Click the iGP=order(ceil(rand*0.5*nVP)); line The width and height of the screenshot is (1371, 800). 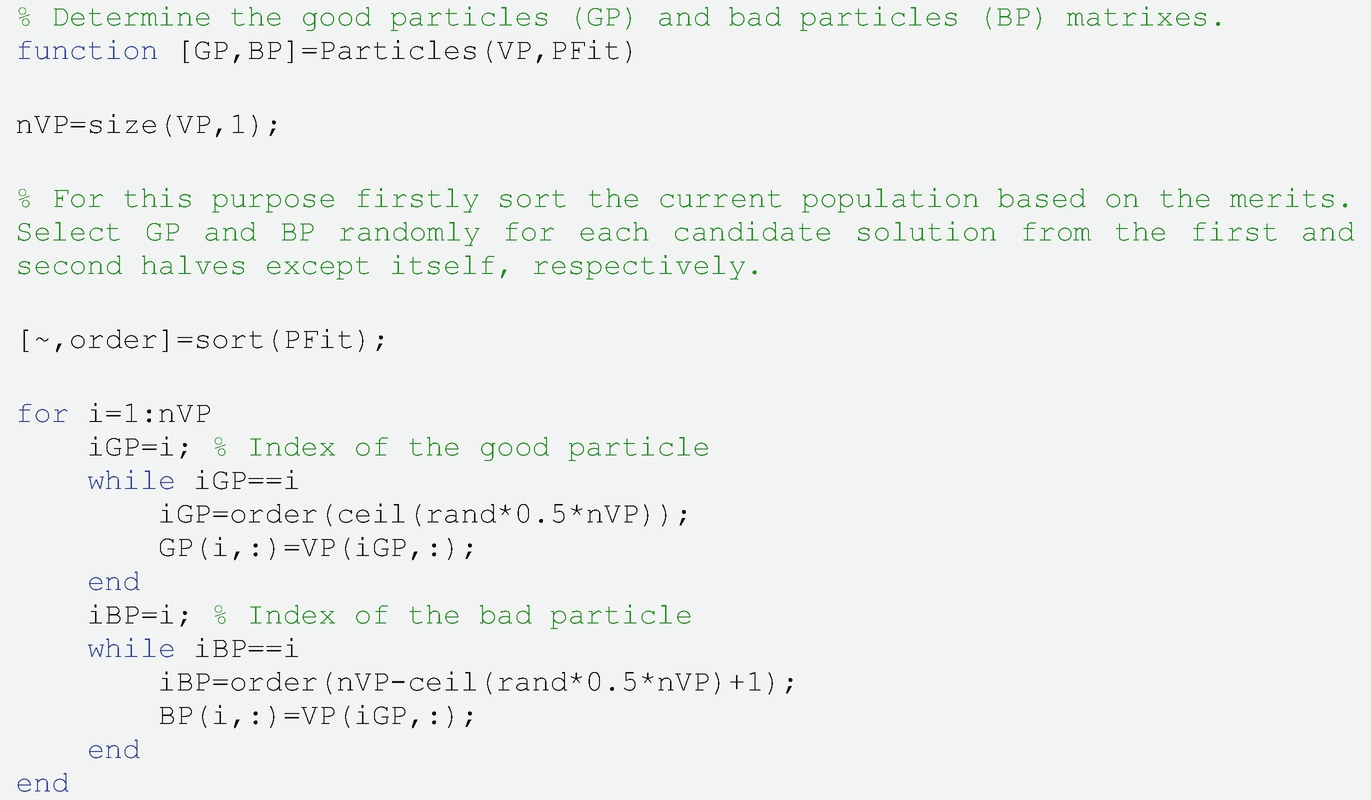pyautogui.click(x=425, y=514)
